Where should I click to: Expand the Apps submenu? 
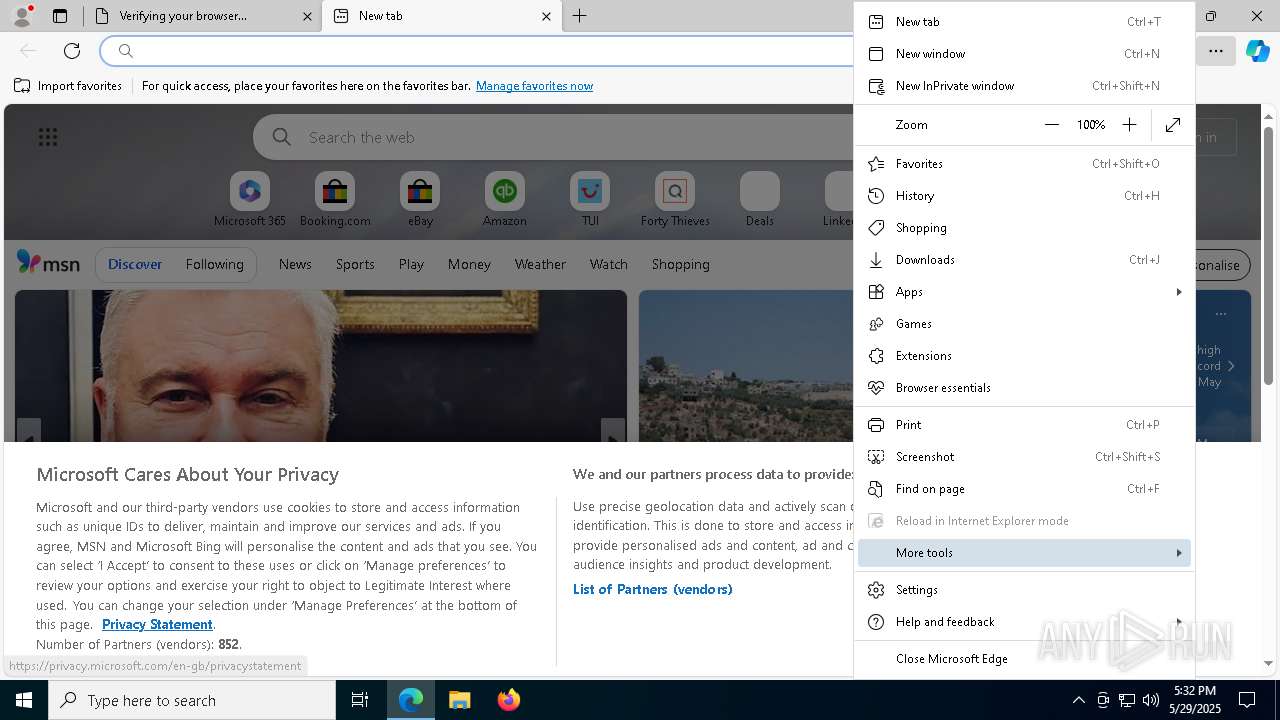pos(1024,292)
